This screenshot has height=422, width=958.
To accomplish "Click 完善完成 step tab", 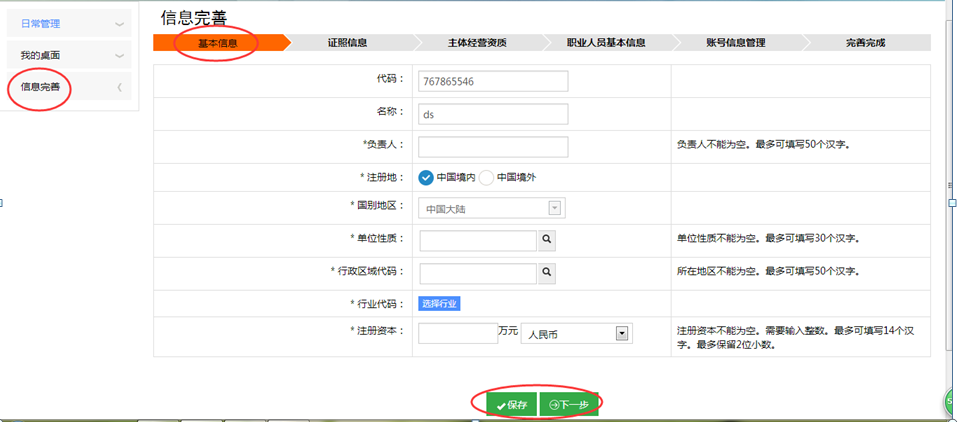I will (865, 43).
